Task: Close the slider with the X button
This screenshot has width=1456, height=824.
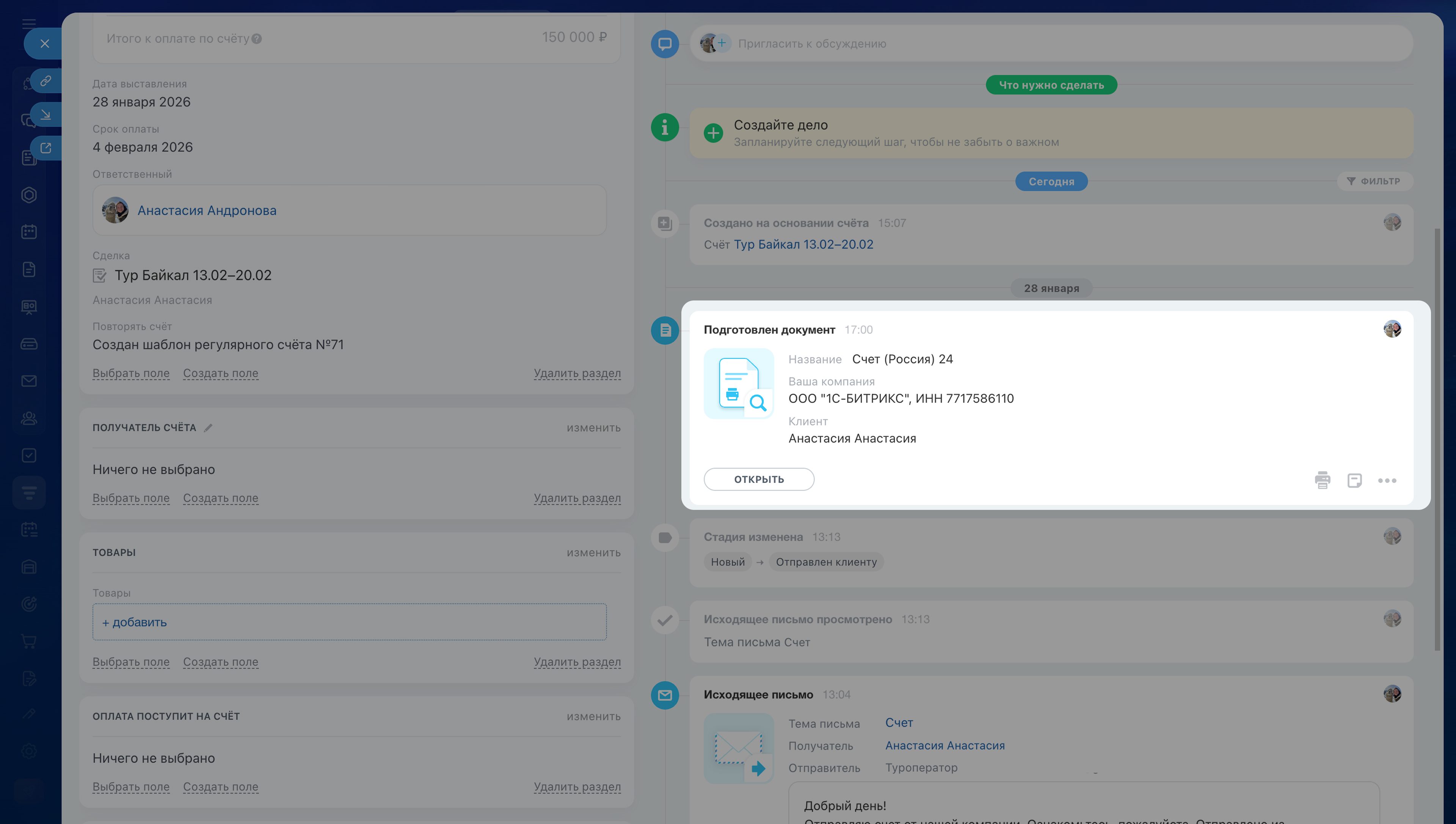Action: point(45,44)
